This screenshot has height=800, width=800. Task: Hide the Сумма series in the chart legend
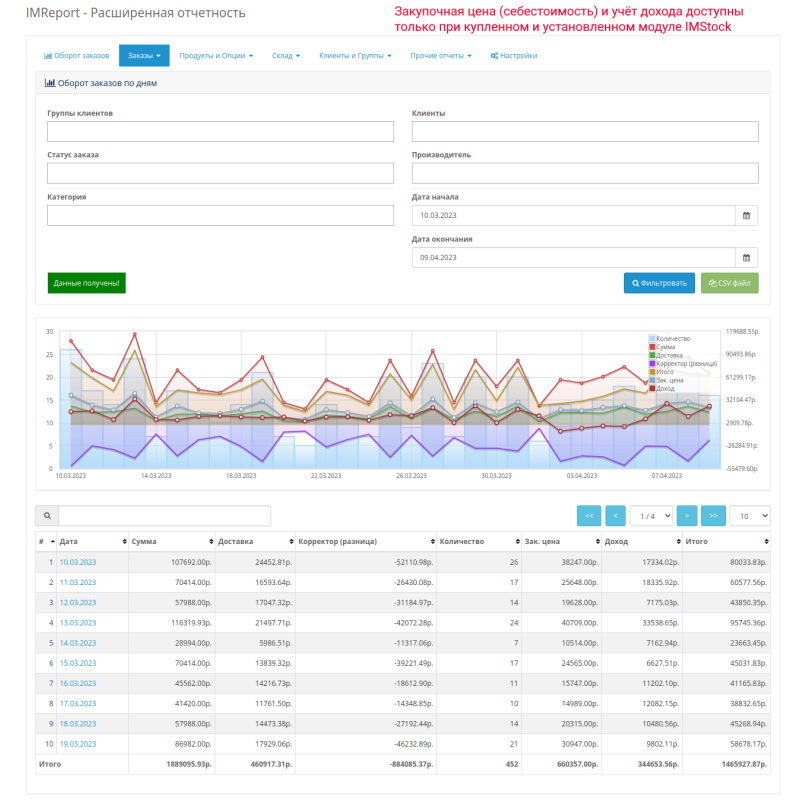(x=666, y=347)
